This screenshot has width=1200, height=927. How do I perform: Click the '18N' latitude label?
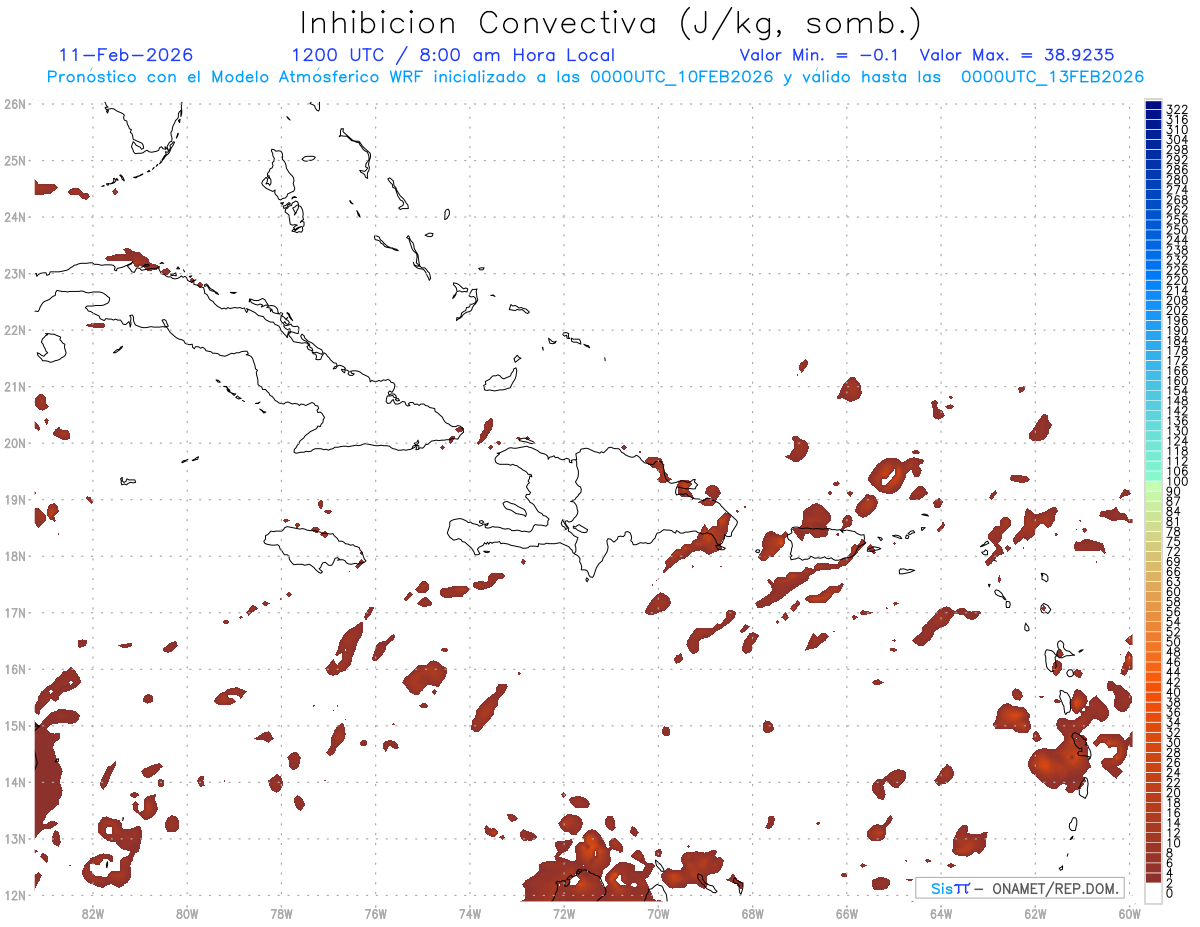pyautogui.click(x=14, y=556)
